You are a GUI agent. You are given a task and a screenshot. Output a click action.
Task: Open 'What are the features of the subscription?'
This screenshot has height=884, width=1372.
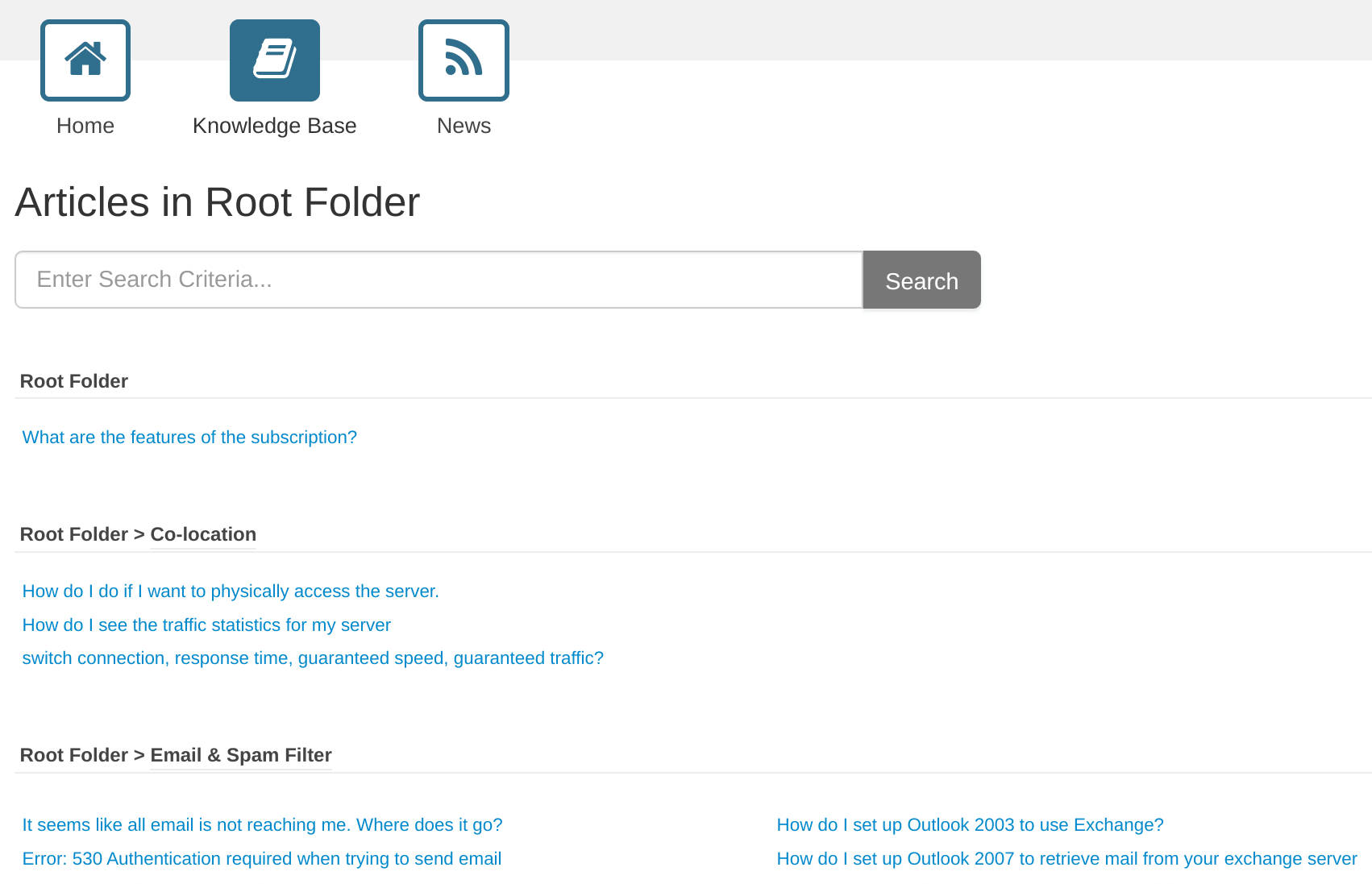189,437
